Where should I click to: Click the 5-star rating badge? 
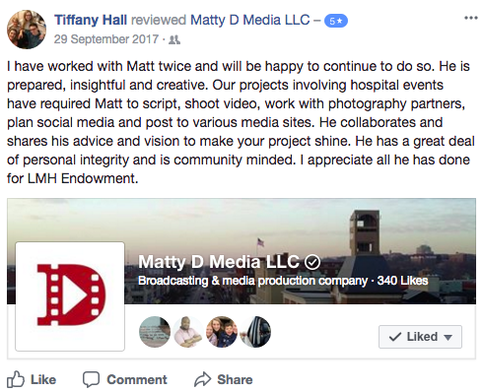coord(336,21)
